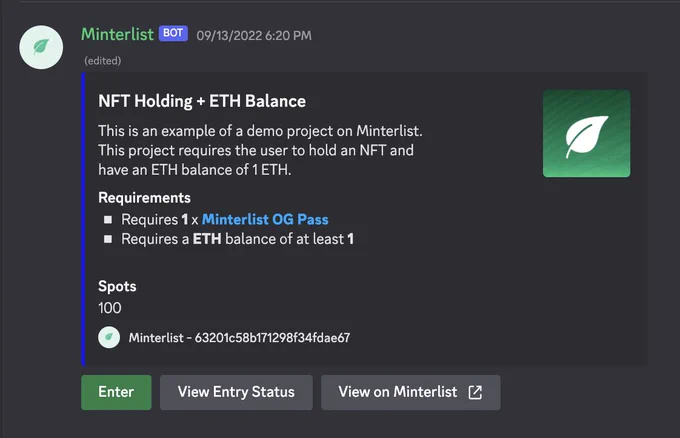Open the Minterlist OG Pass link
Viewport: 680px width, 438px height.
point(265,219)
